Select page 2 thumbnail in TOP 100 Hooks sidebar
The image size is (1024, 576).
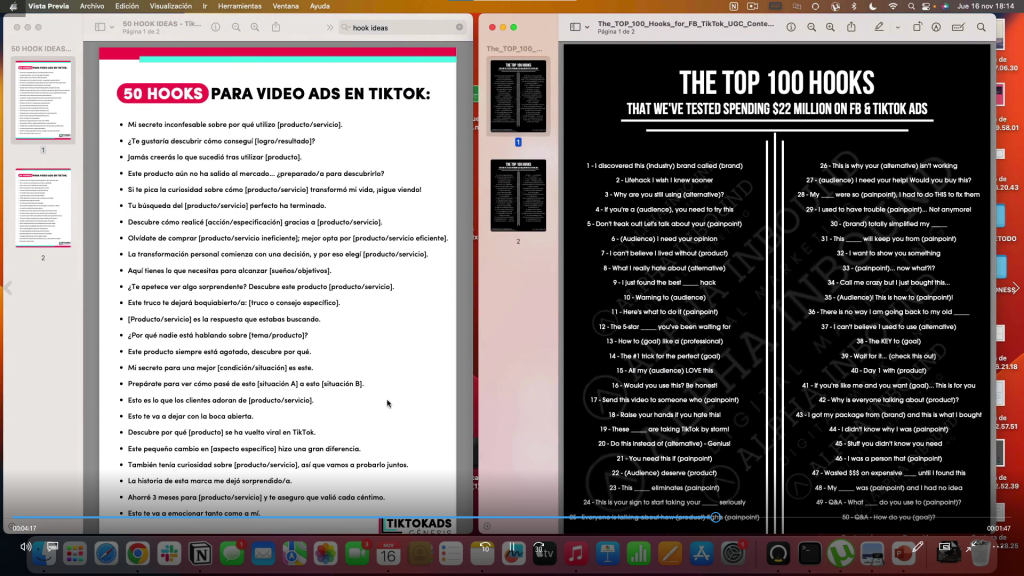(x=519, y=195)
